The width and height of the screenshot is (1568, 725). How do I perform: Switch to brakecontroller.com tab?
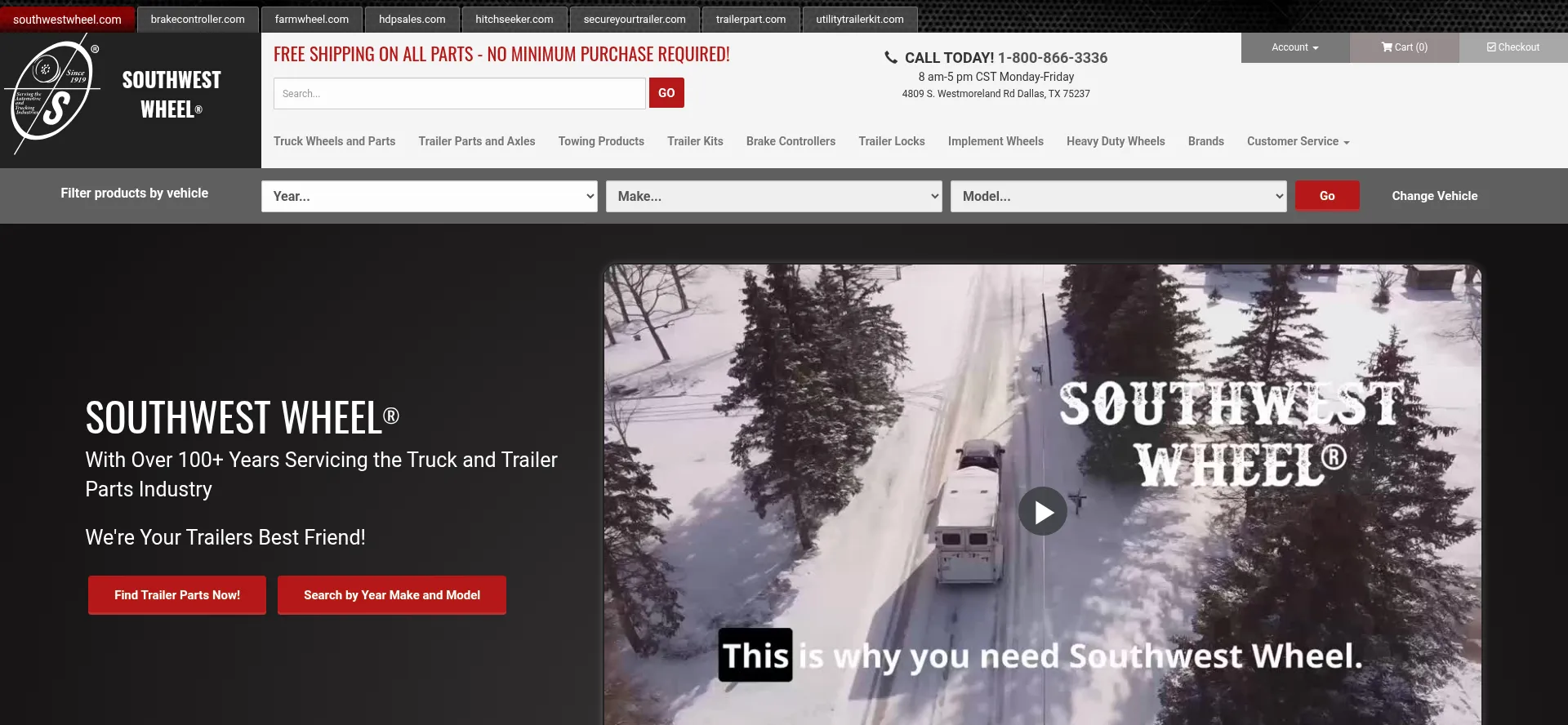(x=198, y=20)
